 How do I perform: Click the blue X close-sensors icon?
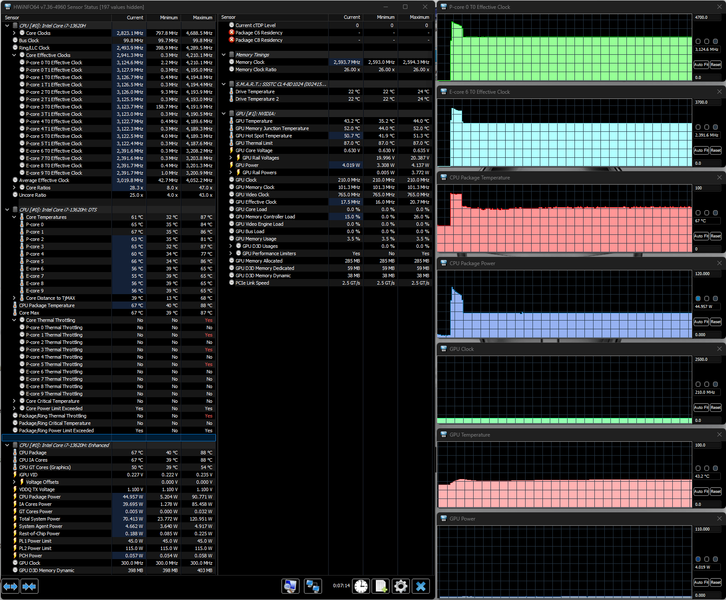[x=420, y=586]
